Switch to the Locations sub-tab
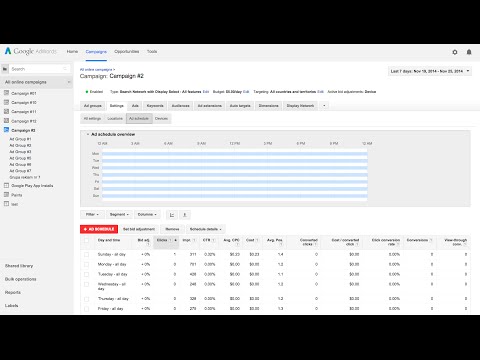This screenshot has height=360, width=480. click(x=115, y=119)
